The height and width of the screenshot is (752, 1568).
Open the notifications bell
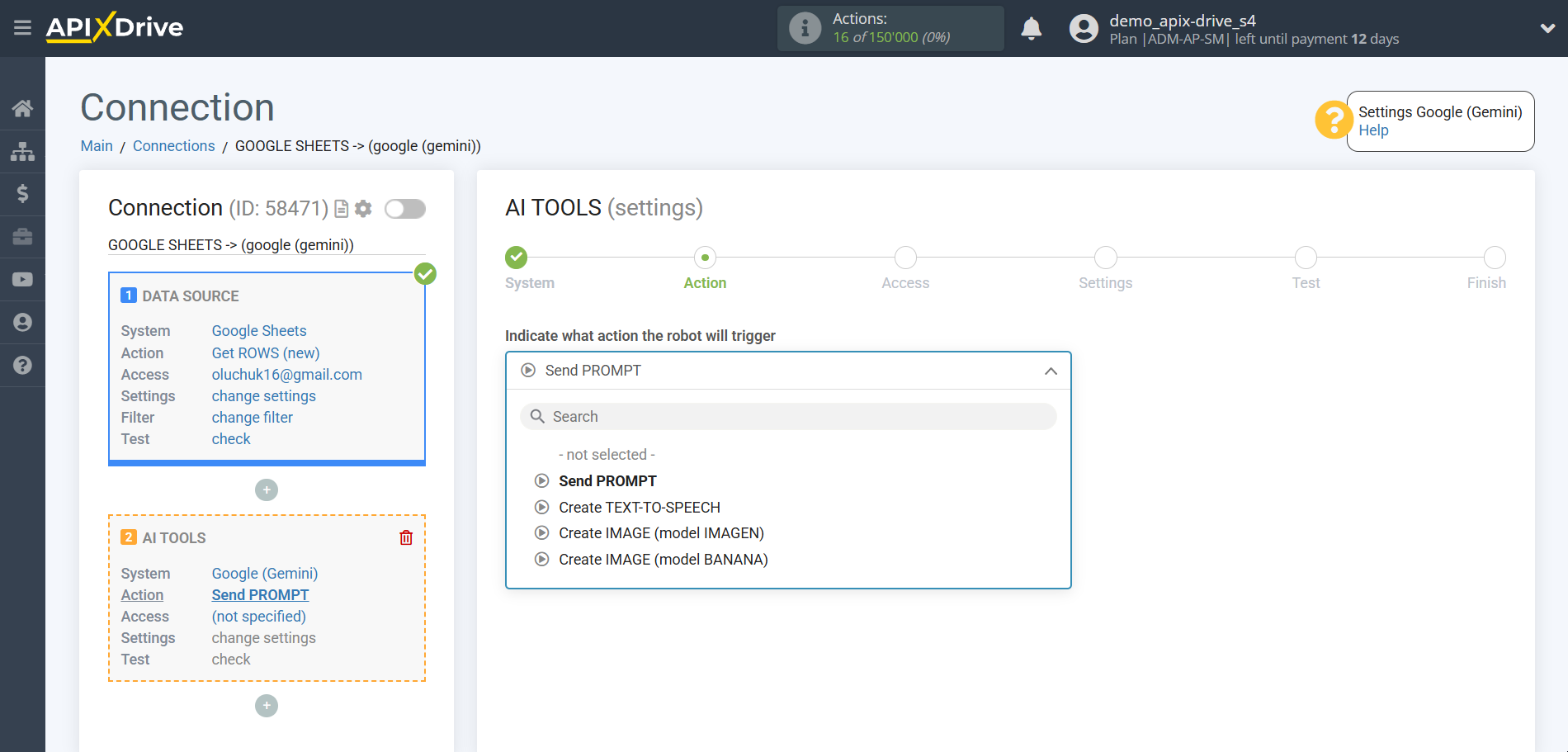[1031, 28]
